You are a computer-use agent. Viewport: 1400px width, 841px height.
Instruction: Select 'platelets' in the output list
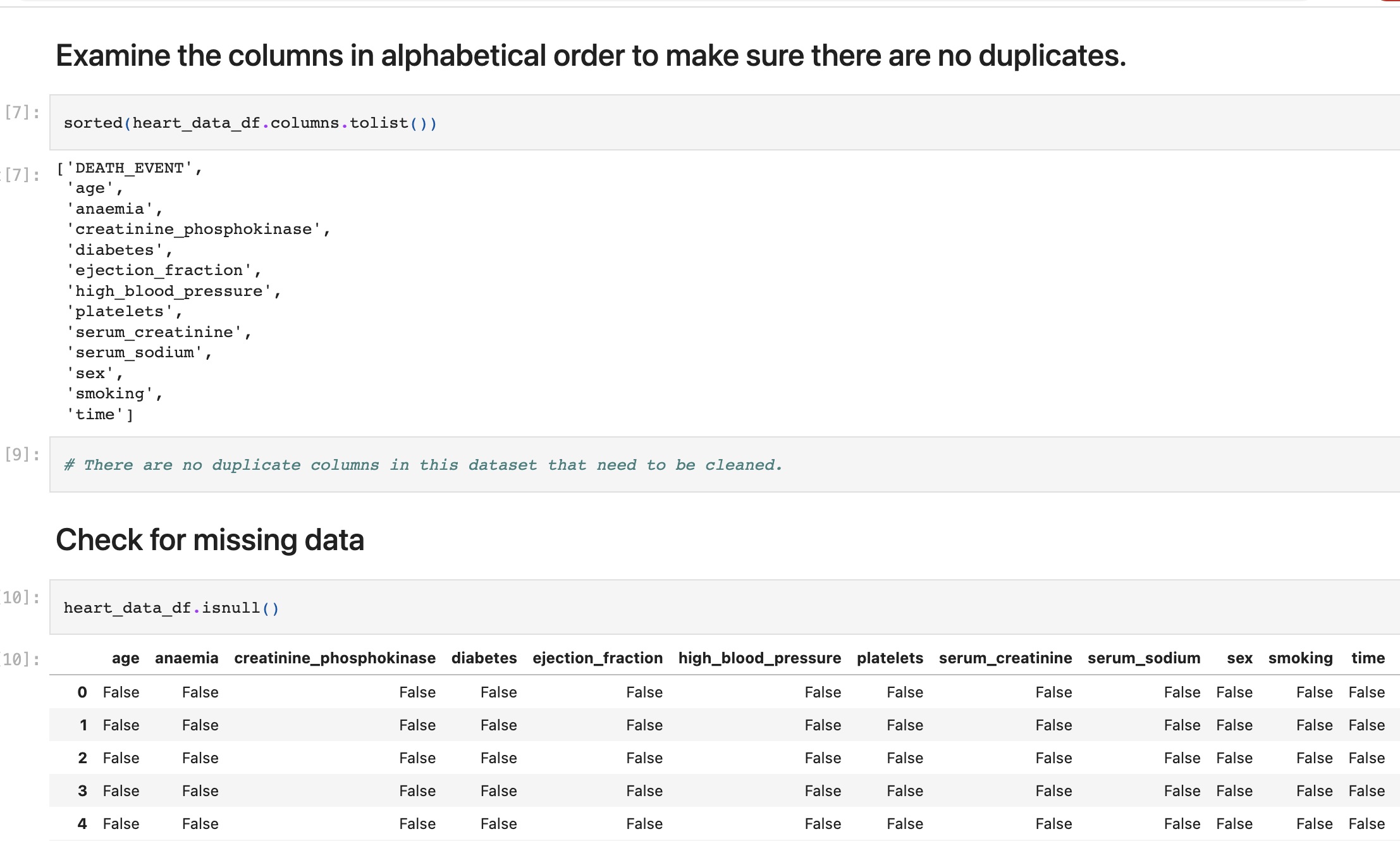click(x=120, y=312)
